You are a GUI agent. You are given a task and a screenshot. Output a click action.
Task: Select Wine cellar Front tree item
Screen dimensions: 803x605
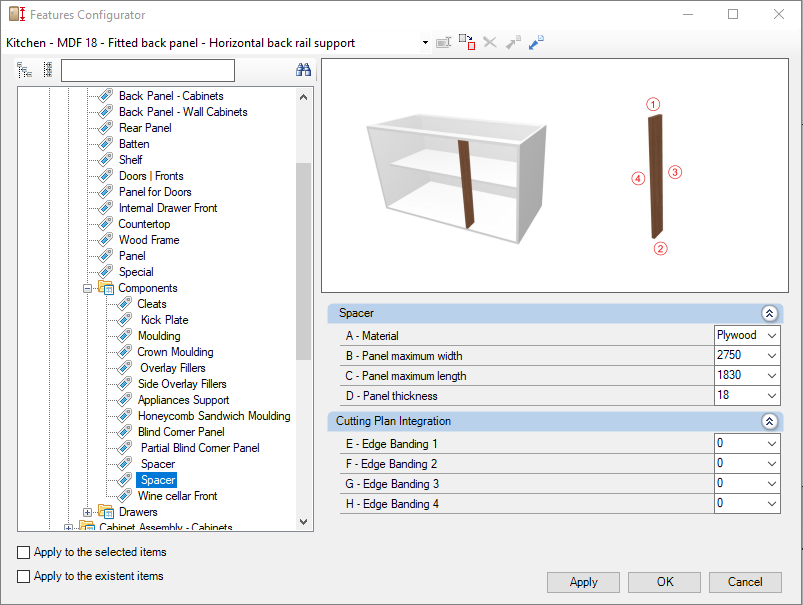pyautogui.click(x=177, y=496)
